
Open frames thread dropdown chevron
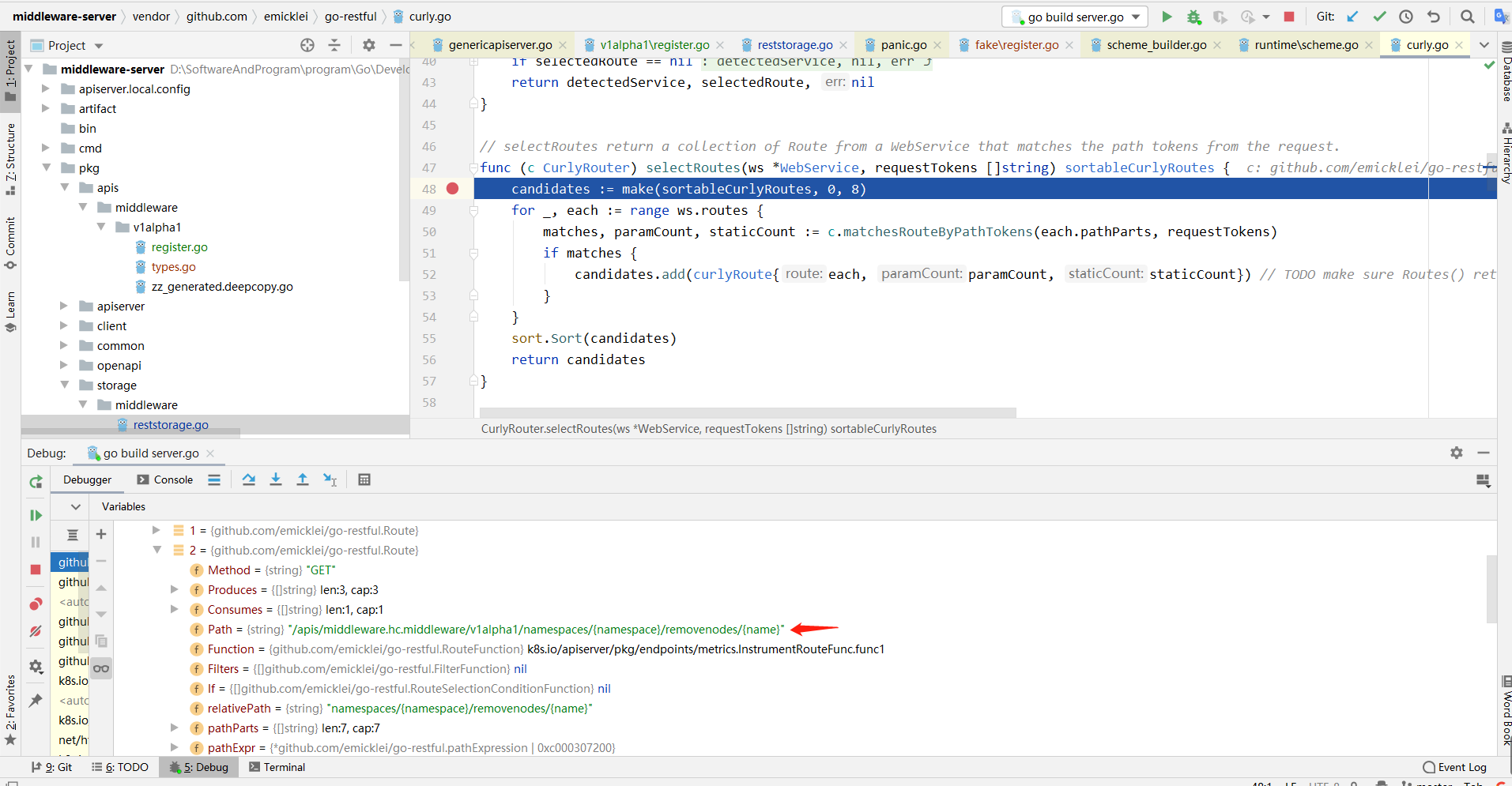tap(76, 506)
